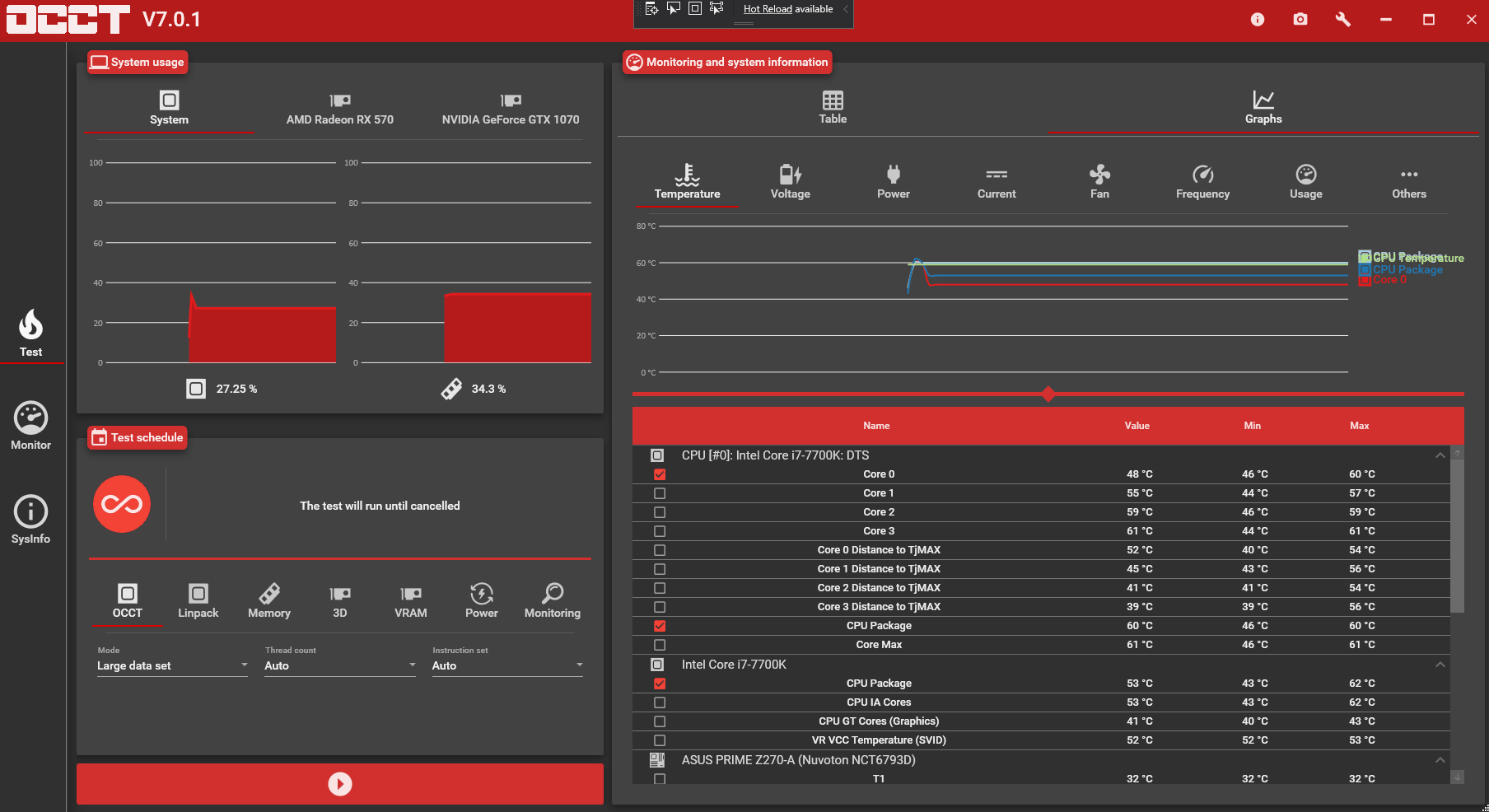Show Voltage sensor graphs
This screenshot has height=812, width=1489.
790,181
